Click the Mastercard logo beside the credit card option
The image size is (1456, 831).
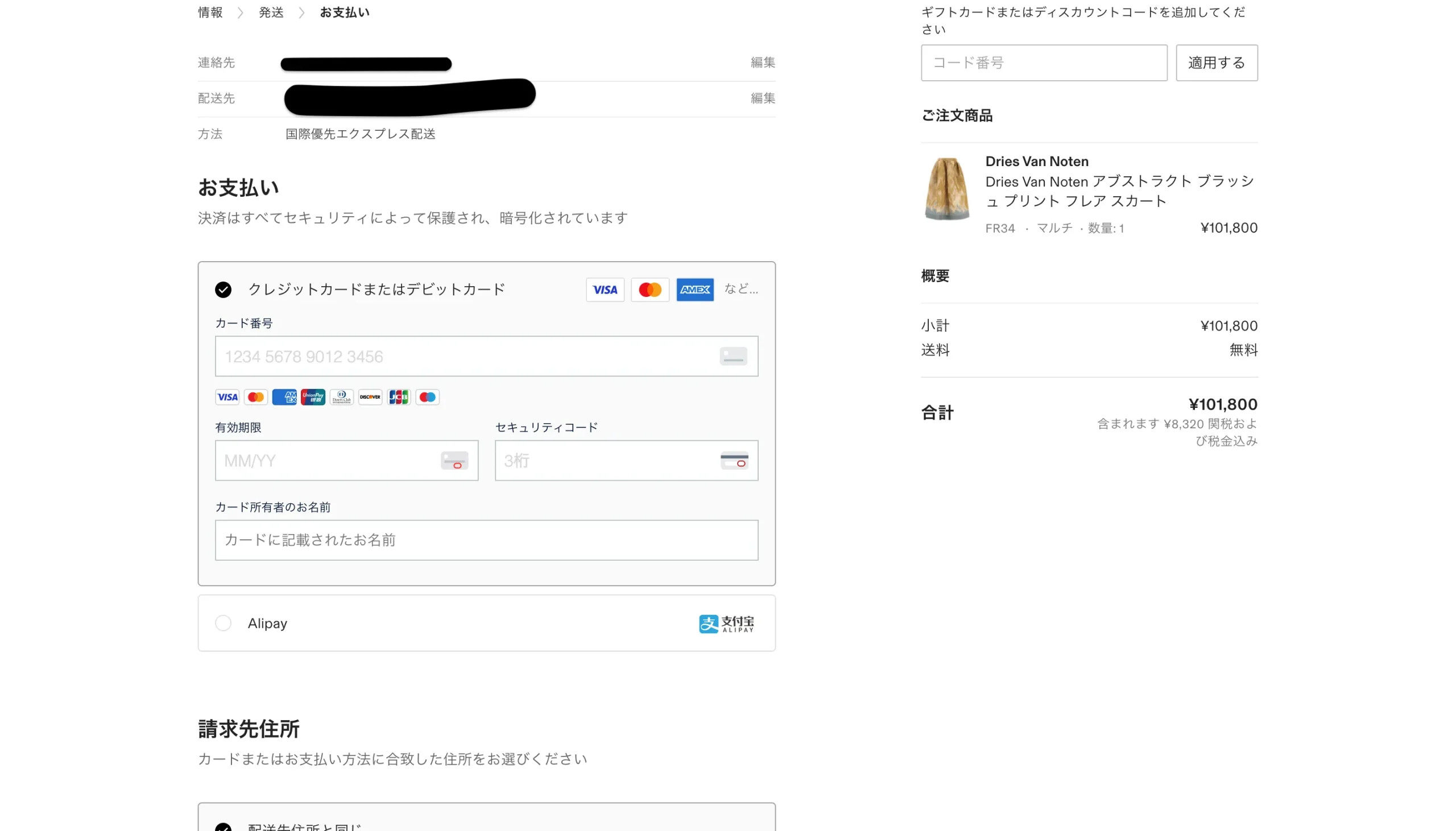tap(650, 290)
